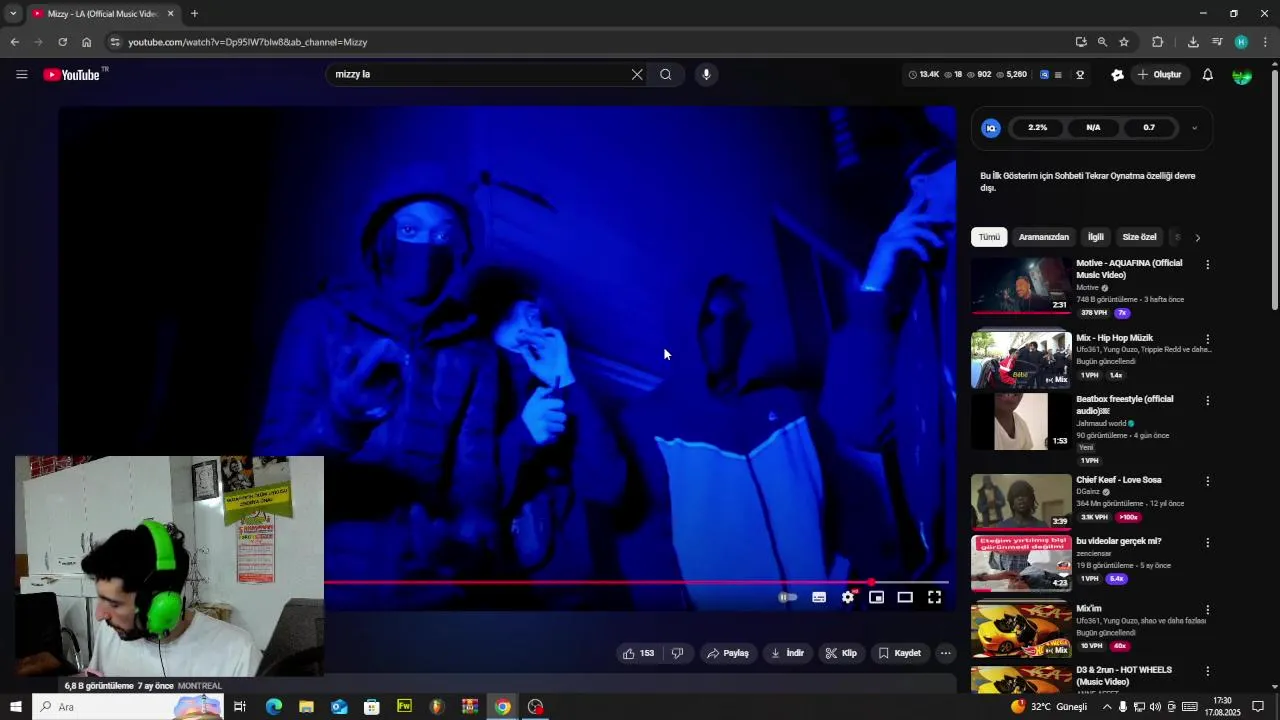
Task: Open Chrome extensions puzzle icon
Action: [x=1158, y=42]
